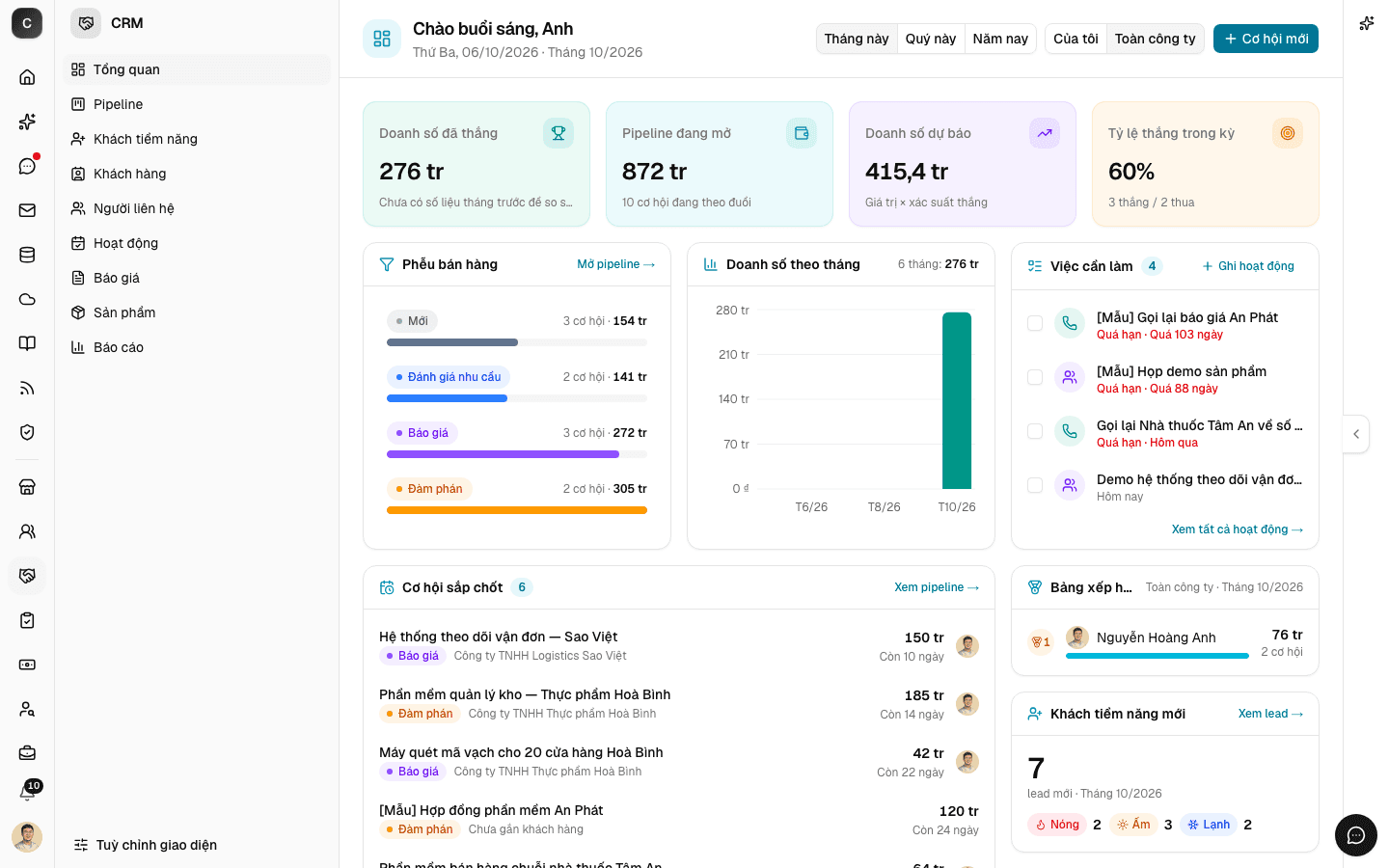
Task: Check off 'Gọi lại Nhà thuốc Tâm An' task
Action: 1035,431
